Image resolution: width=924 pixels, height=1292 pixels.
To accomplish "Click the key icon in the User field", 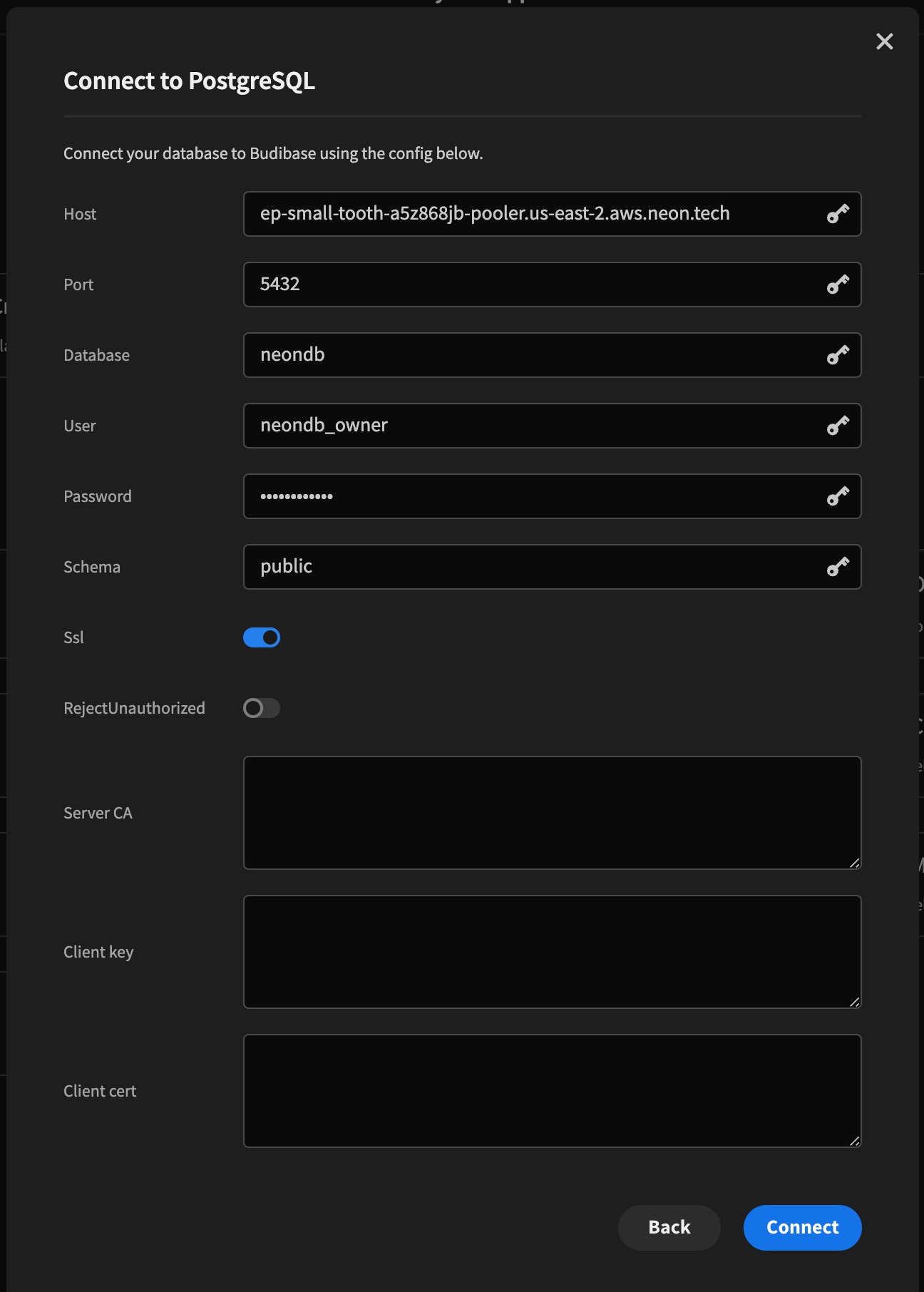I will click(x=838, y=426).
